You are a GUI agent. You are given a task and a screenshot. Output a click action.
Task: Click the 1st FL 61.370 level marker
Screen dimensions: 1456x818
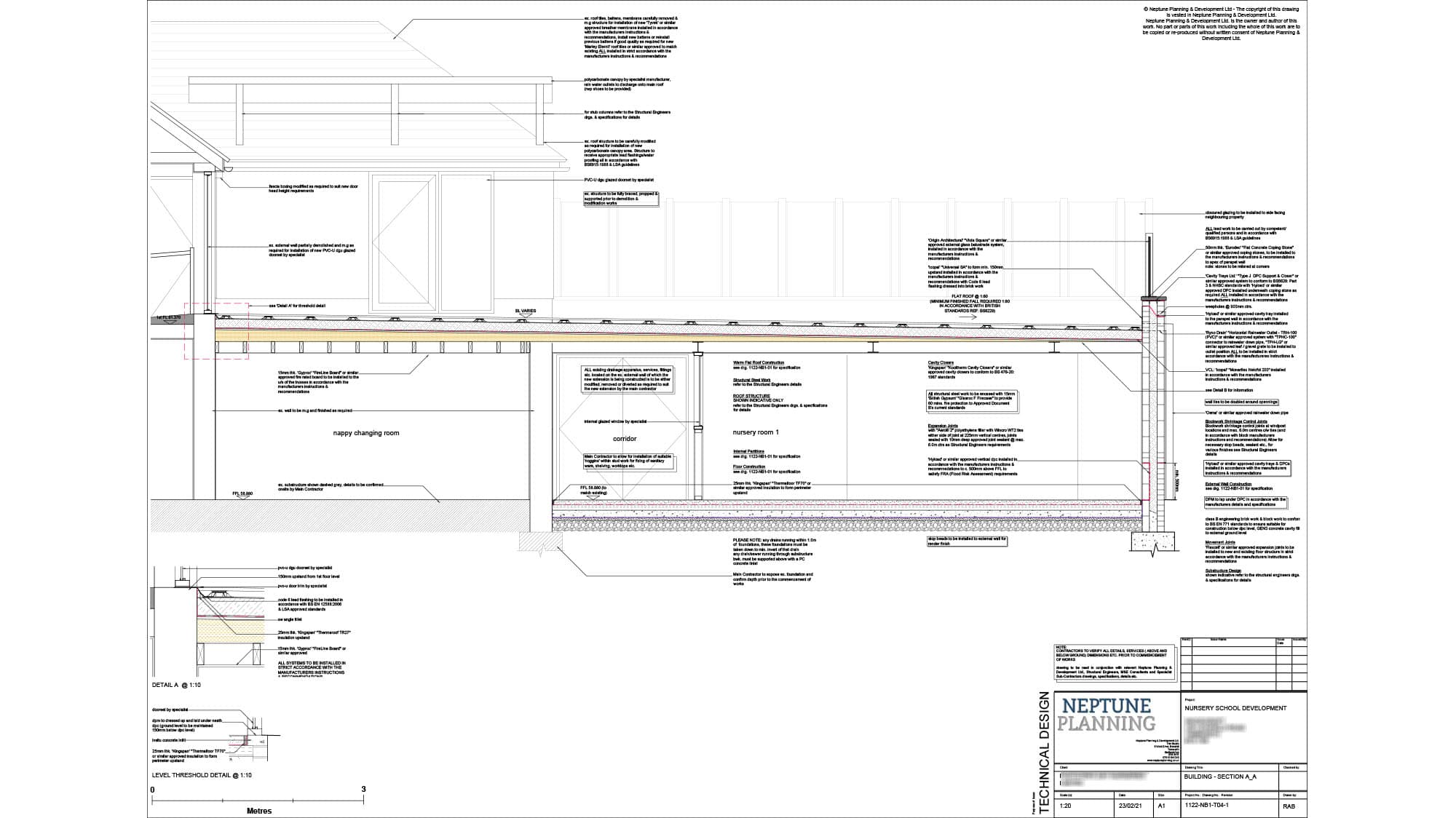(168, 318)
